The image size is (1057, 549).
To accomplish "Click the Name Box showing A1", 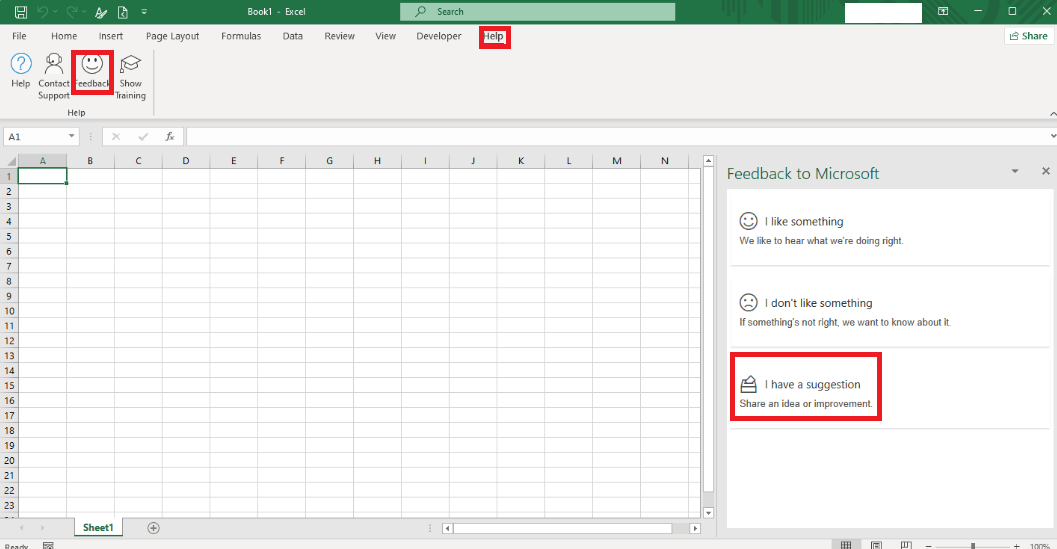I will pyautogui.click(x=35, y=136).
